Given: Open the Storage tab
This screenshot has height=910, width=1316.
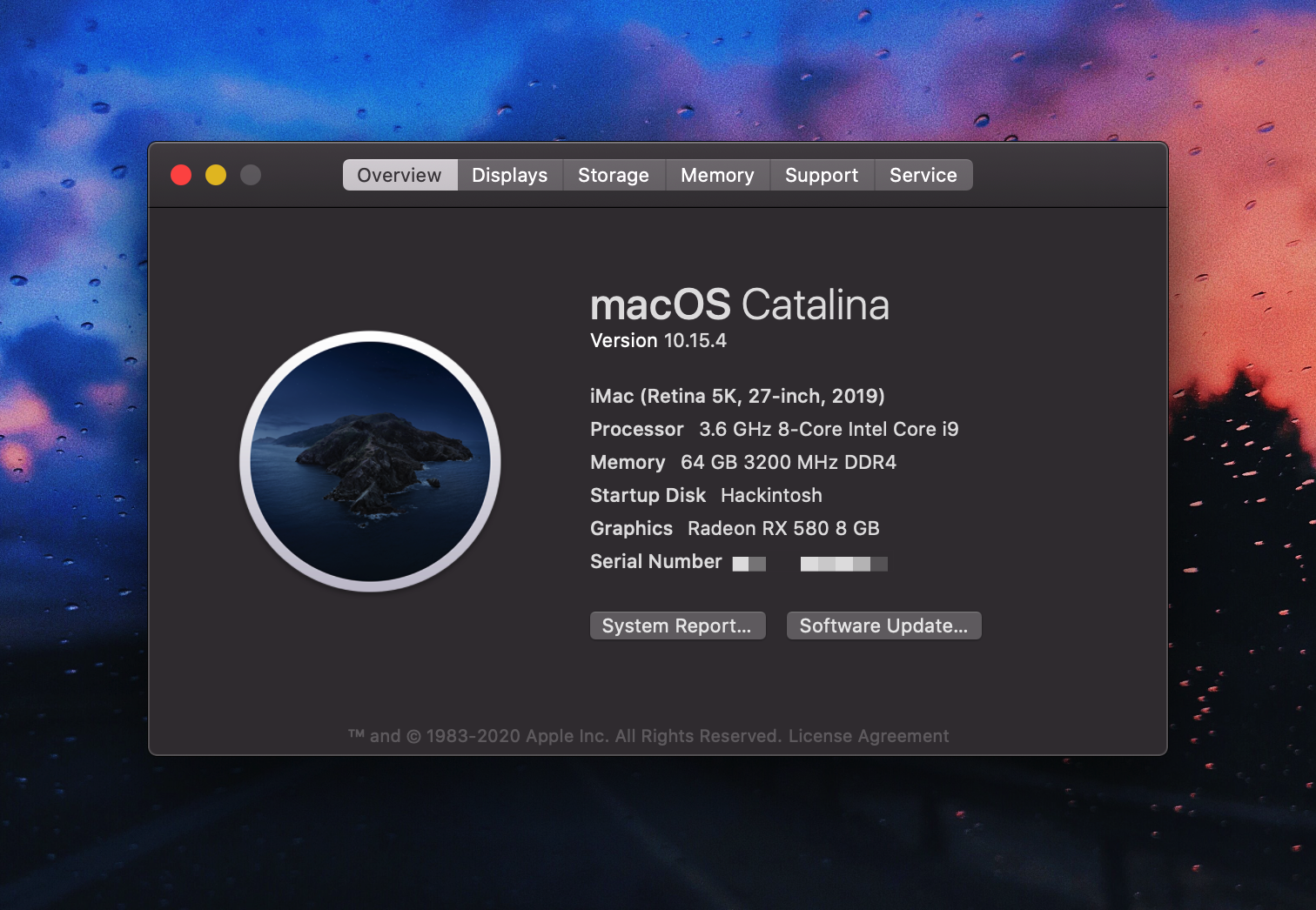Looking at the screenshot, I should (614, 175).
